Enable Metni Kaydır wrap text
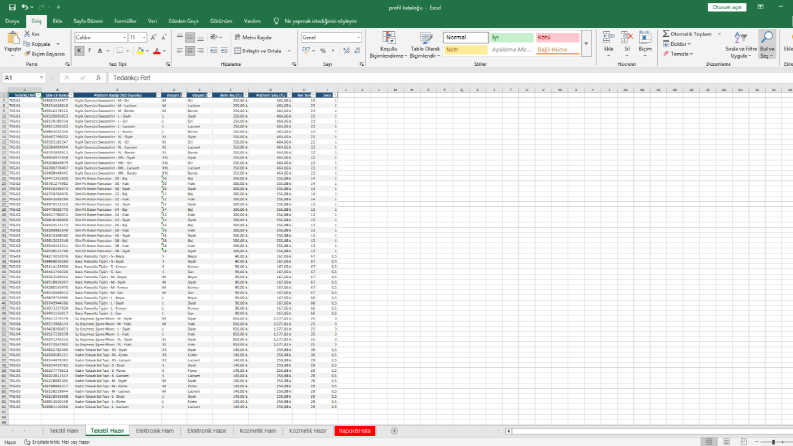 point(253,37)
